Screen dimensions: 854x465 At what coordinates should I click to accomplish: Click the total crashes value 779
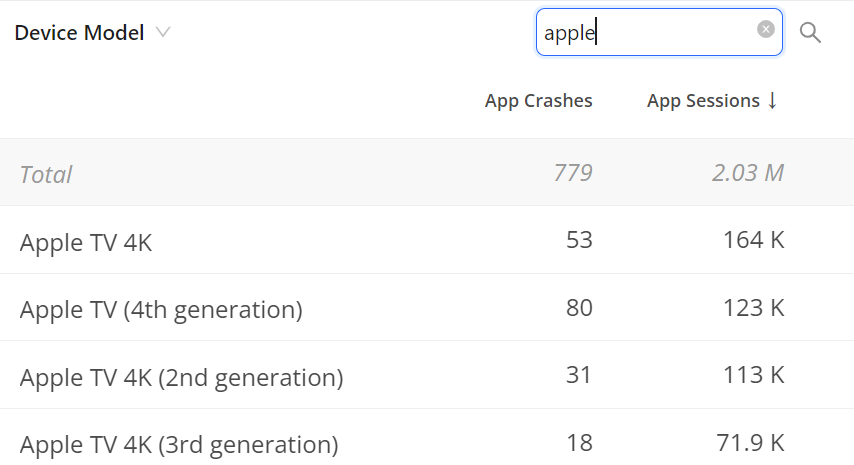(x=573, y=173)
